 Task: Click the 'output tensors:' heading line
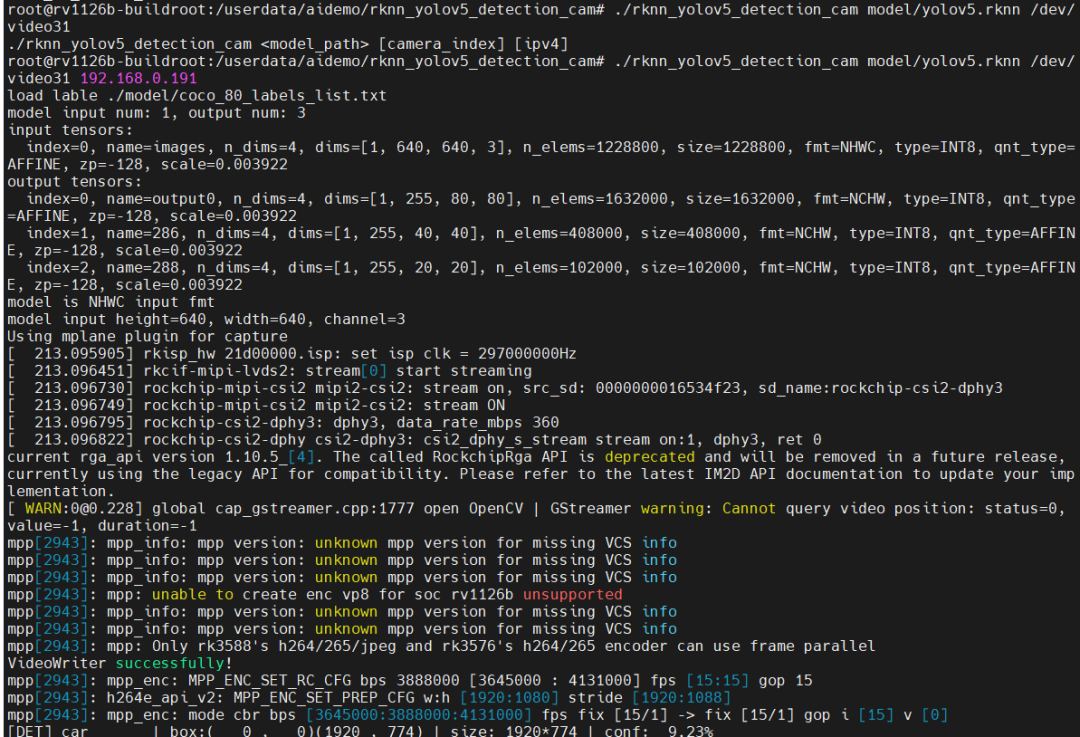[74, 182]
